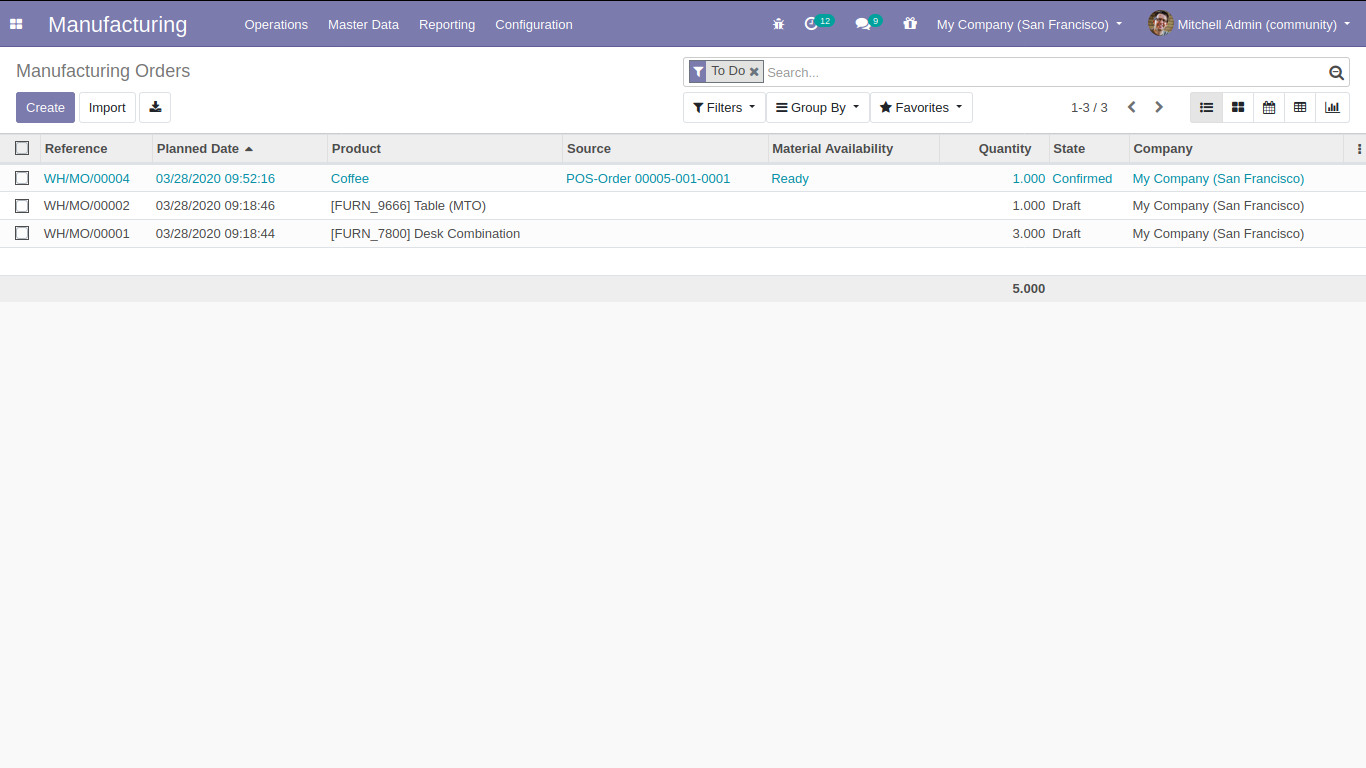Viewport: 1366px width, 768px height.
Task: Click planned date 03/28/2020 09:52:16
Action: [x=215, y=178]
